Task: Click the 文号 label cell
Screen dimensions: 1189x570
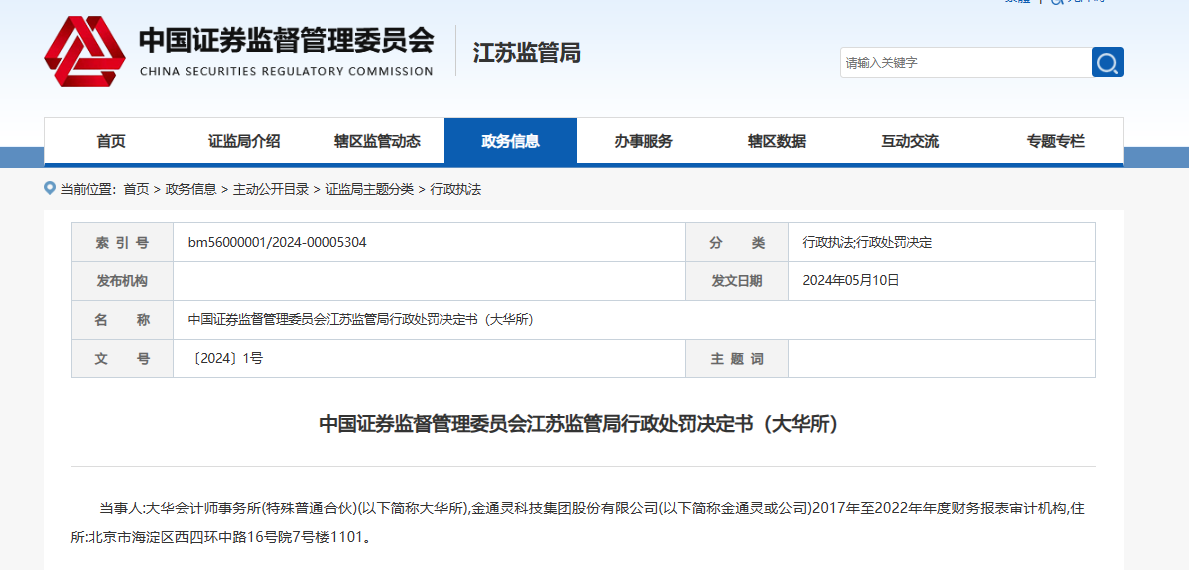Action: coord(122,359)
